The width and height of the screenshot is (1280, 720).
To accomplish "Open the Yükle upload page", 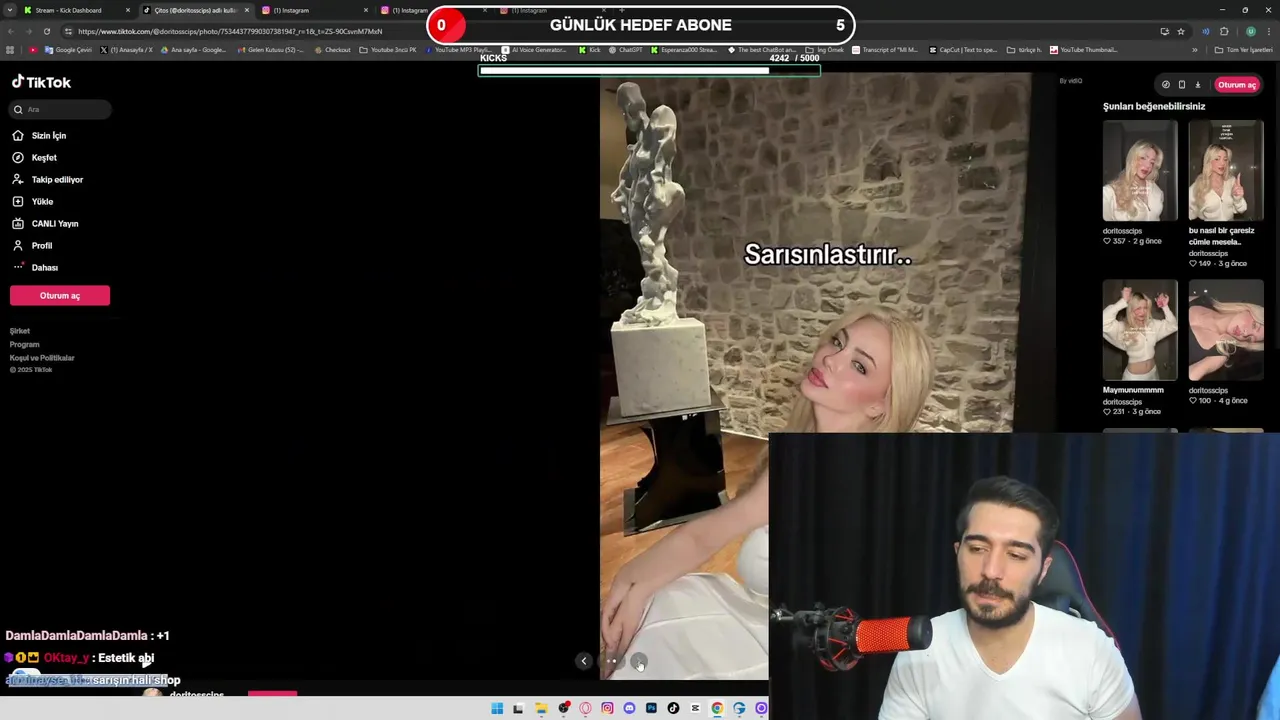I will point(32,201).
